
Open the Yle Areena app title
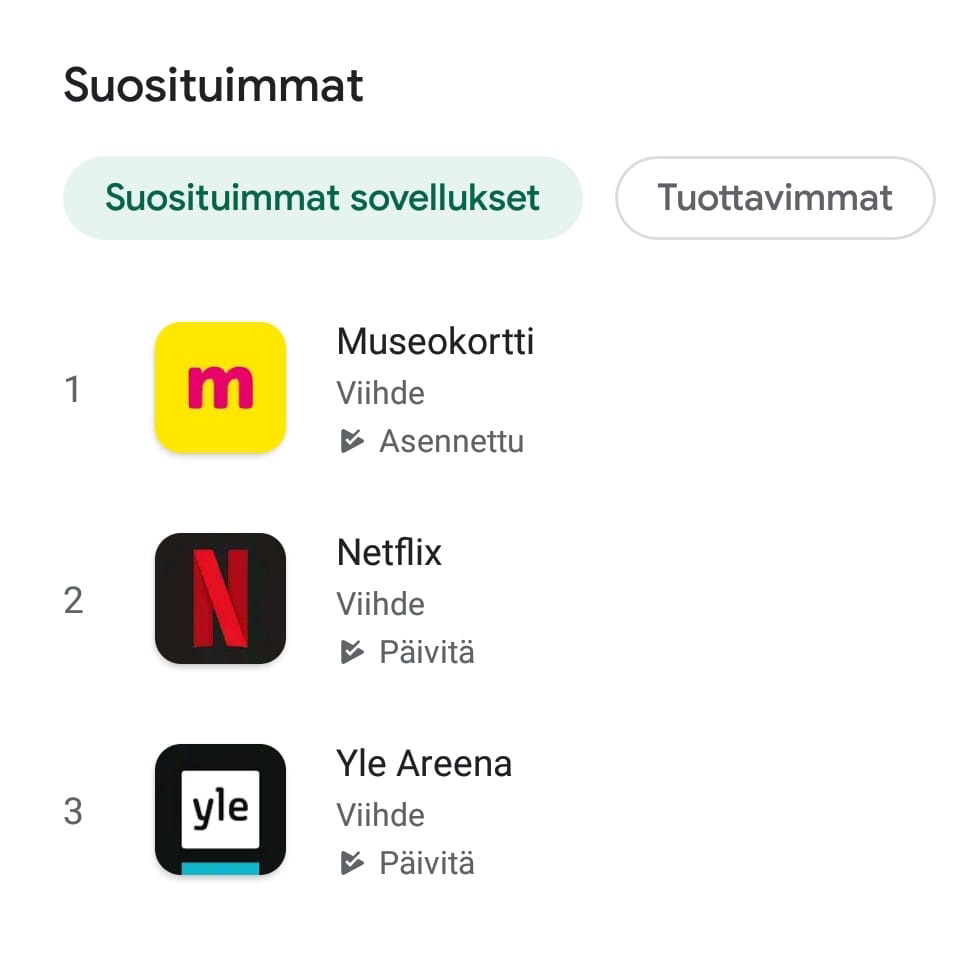(424, 763)
